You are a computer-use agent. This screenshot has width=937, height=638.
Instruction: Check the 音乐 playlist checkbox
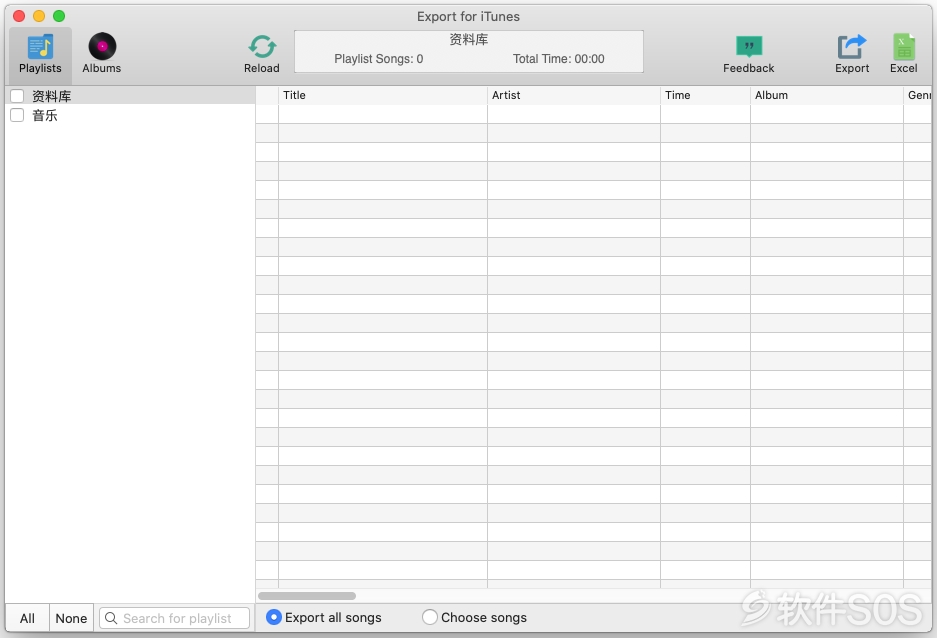[x=17, y=115]
